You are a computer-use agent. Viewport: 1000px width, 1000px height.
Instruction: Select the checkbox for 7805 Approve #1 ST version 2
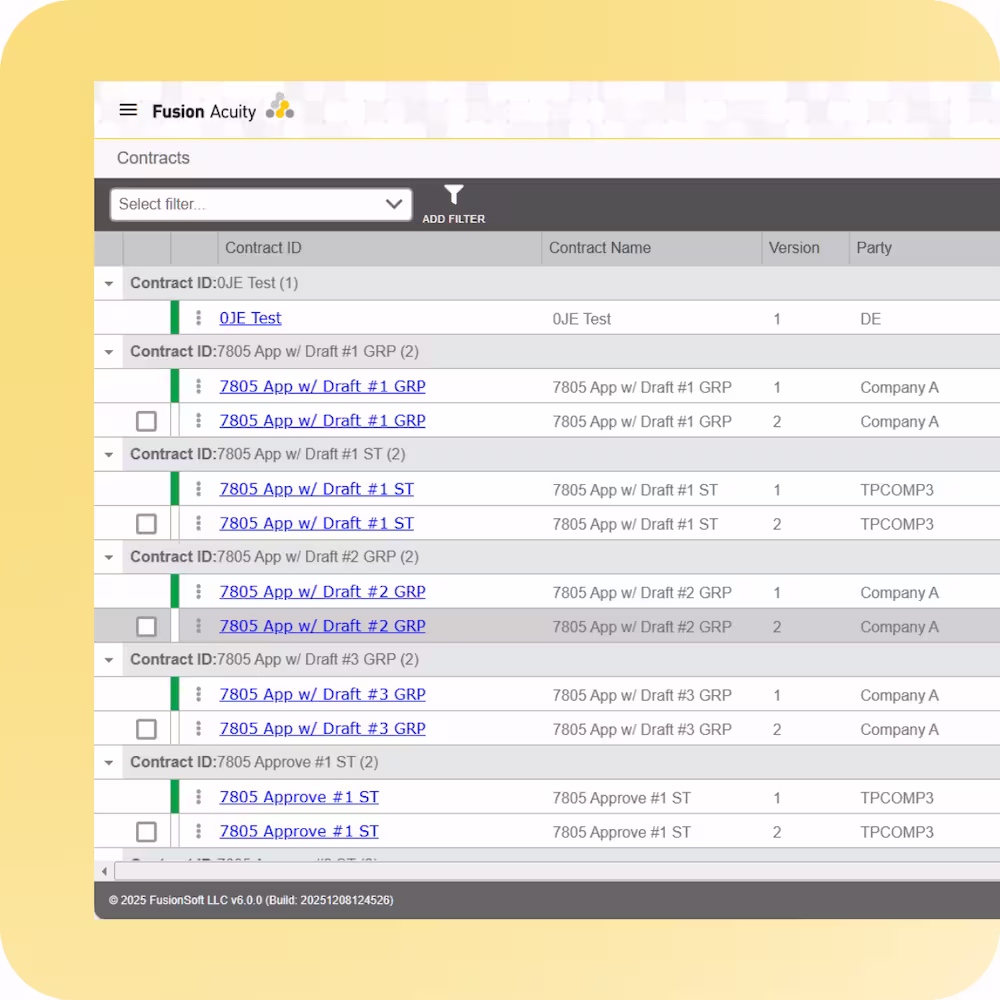146,831
